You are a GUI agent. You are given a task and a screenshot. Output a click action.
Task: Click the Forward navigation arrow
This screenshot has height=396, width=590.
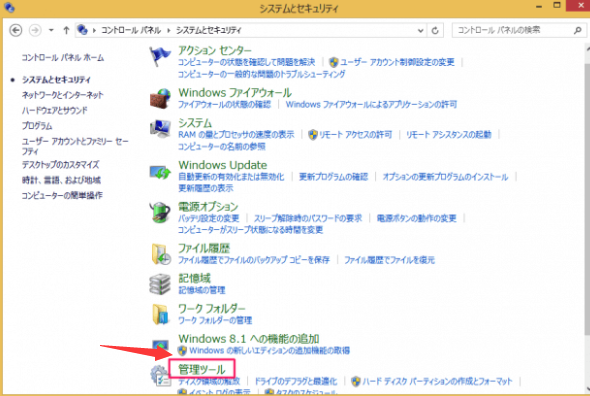tap(35, 30)
